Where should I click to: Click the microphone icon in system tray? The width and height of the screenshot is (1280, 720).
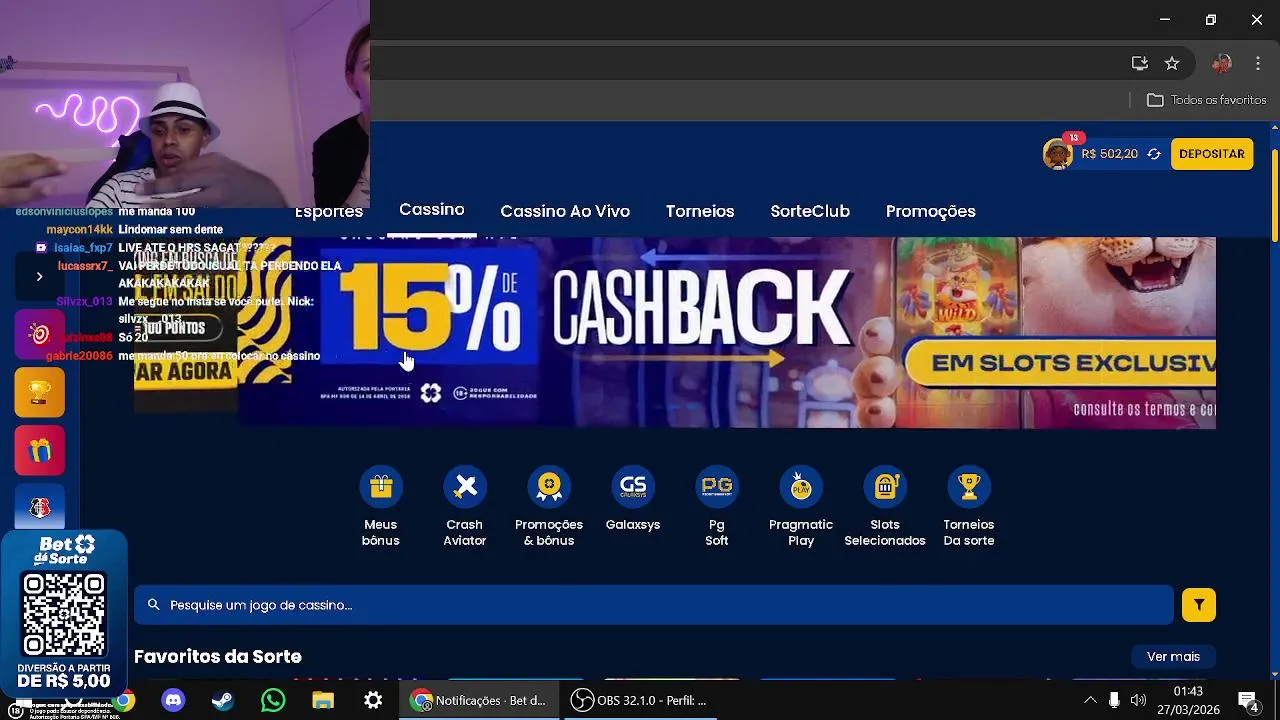[x=1114, y=700]
